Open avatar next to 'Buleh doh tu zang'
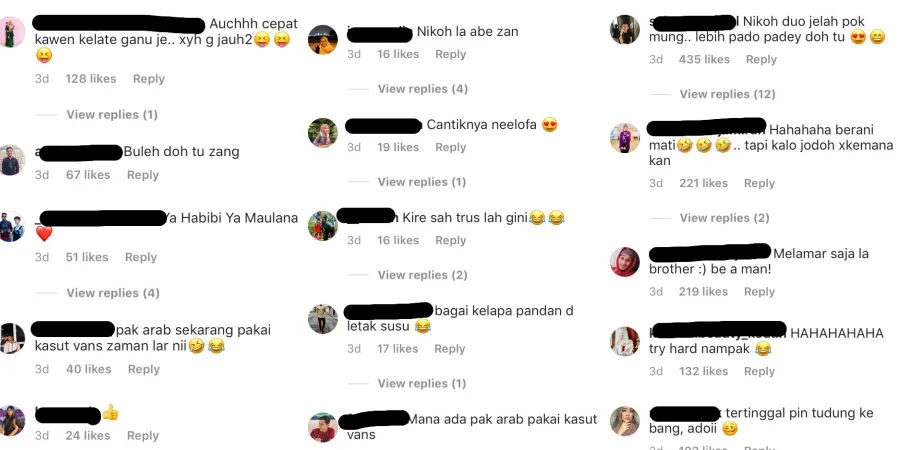Viewport: 900px width, 450px height. coord(11,160)
